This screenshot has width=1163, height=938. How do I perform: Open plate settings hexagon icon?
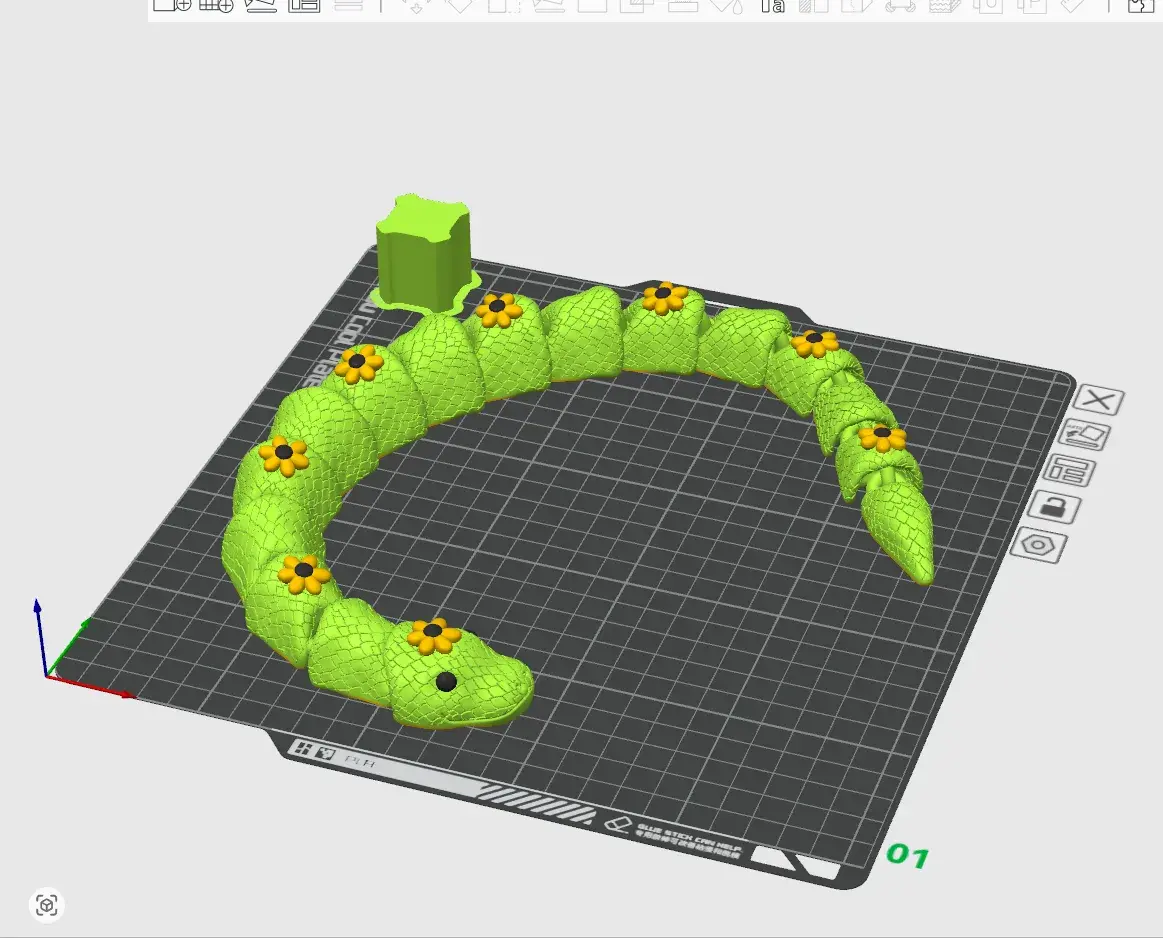click(x=1038, y=546)
